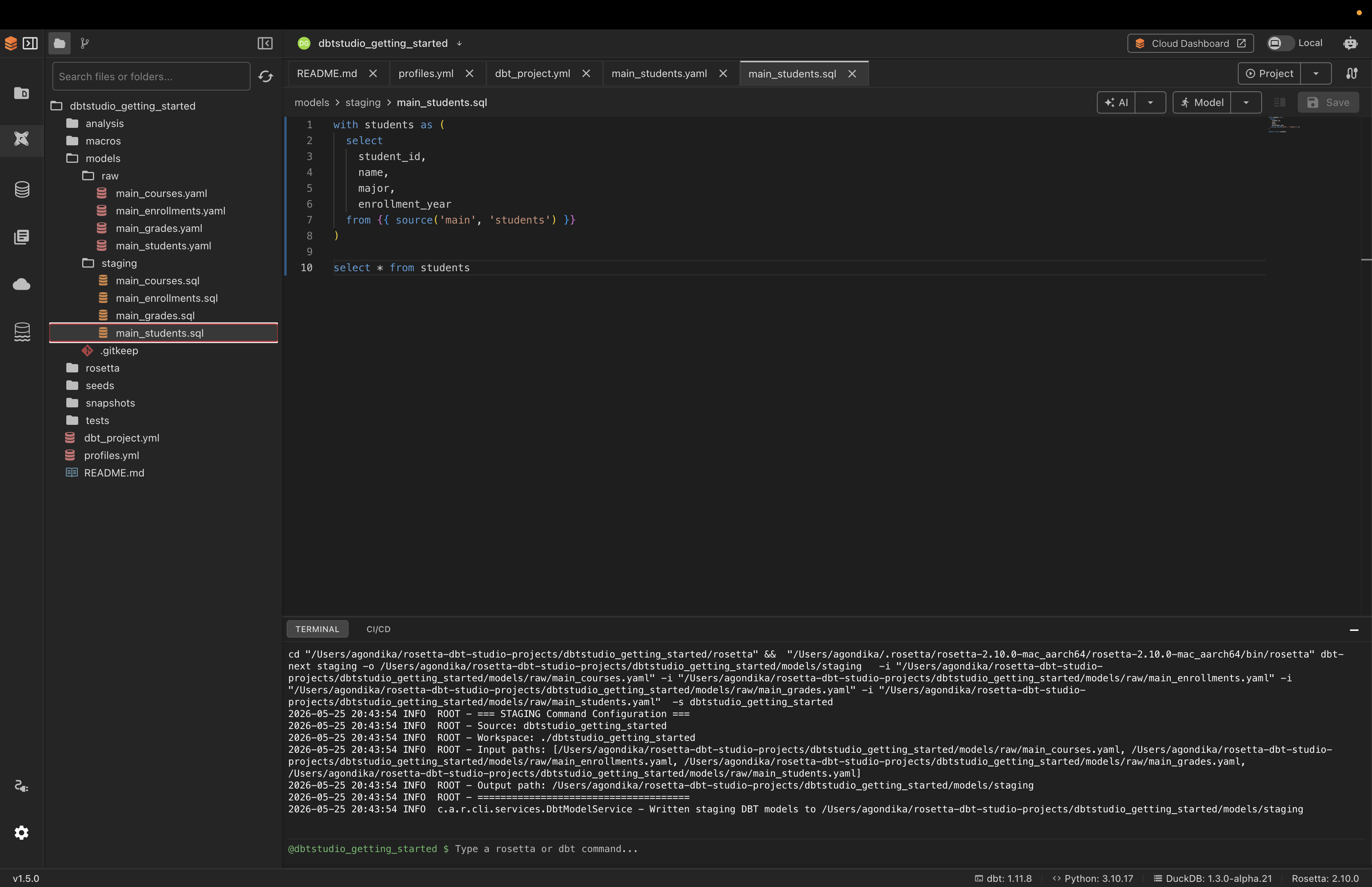This screenshot has width=1372, height=887.
Task: Switch to the profiles.yml tab
Action: click(x=426, y=74)
